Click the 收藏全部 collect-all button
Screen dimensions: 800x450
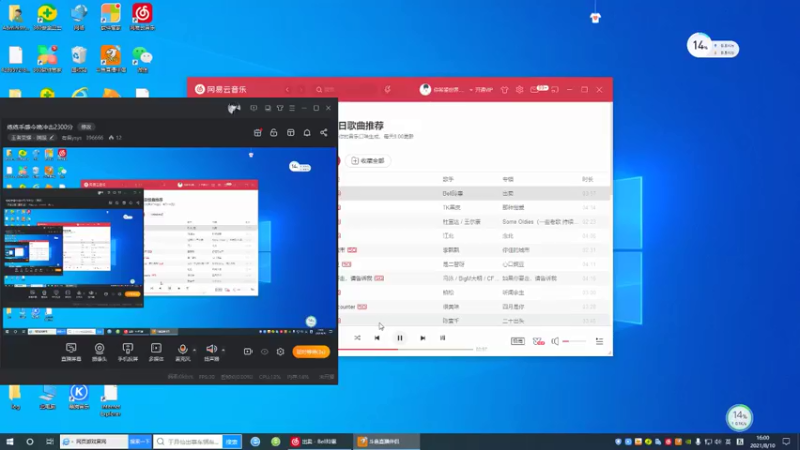(x=368, y=161)
